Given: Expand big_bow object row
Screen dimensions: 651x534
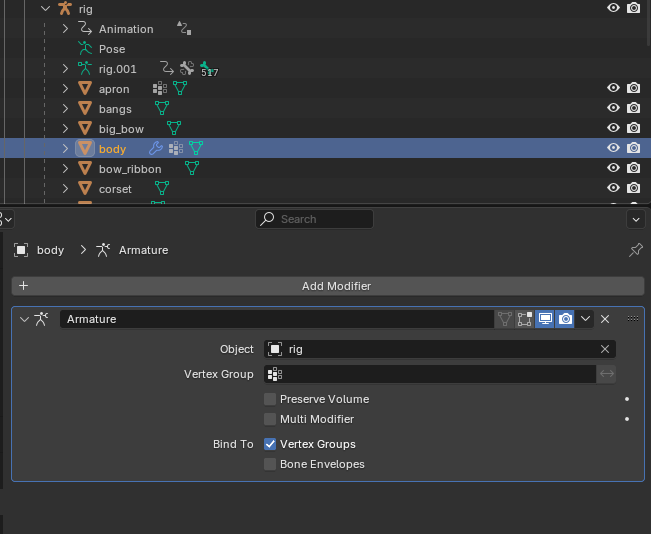Looking at the screenshot, I should tap(65, 128).
